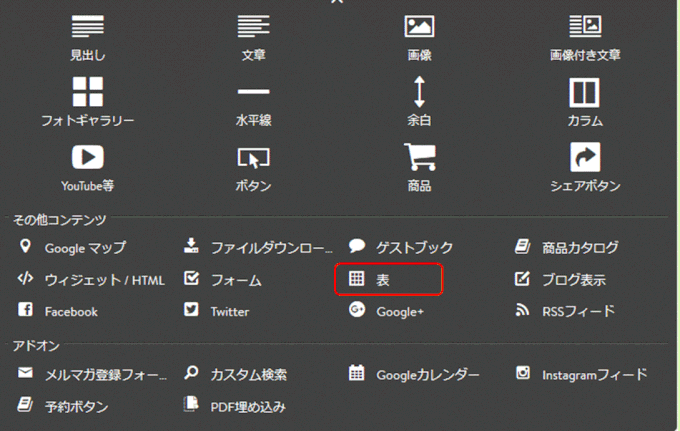Select PDF埋め込み document icon
This screenshot has width=680, height=431.
[x=191, y=404]
